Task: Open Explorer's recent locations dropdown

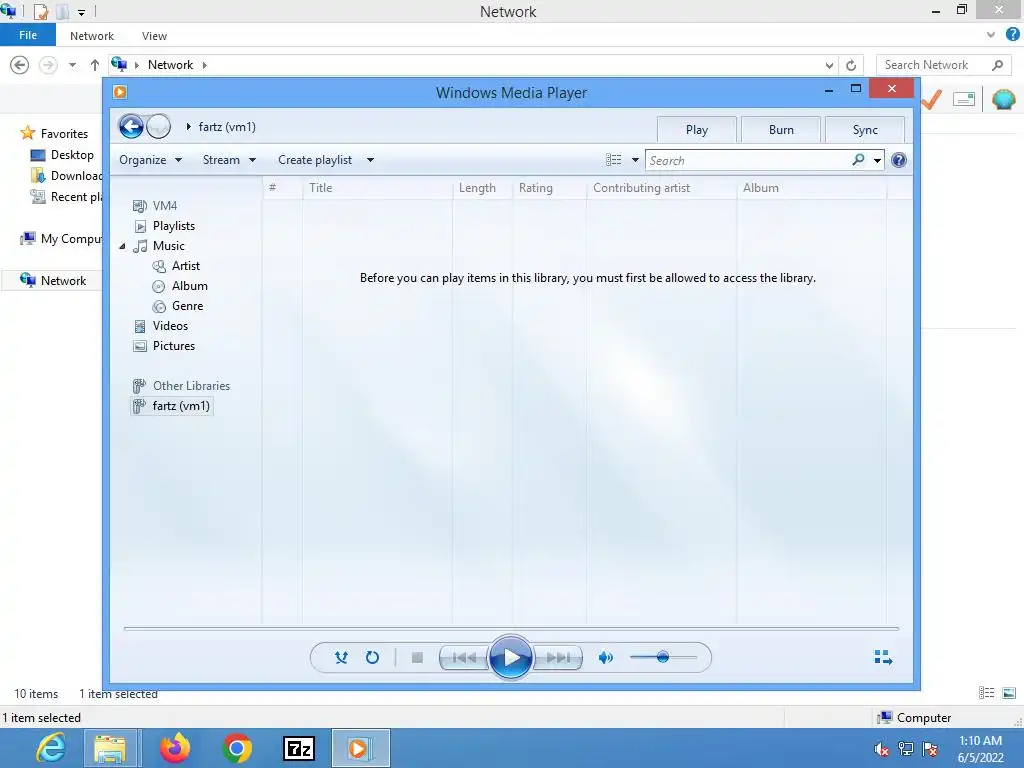Action: coord(72,65)
